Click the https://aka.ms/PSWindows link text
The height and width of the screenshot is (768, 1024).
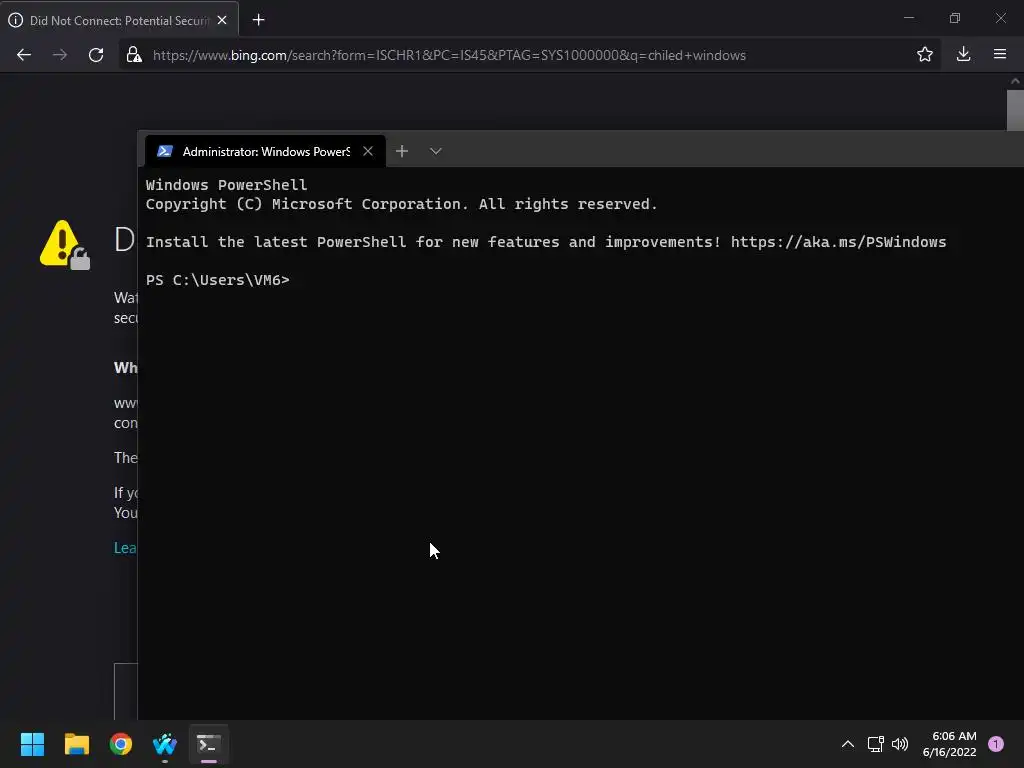point(839,242)
